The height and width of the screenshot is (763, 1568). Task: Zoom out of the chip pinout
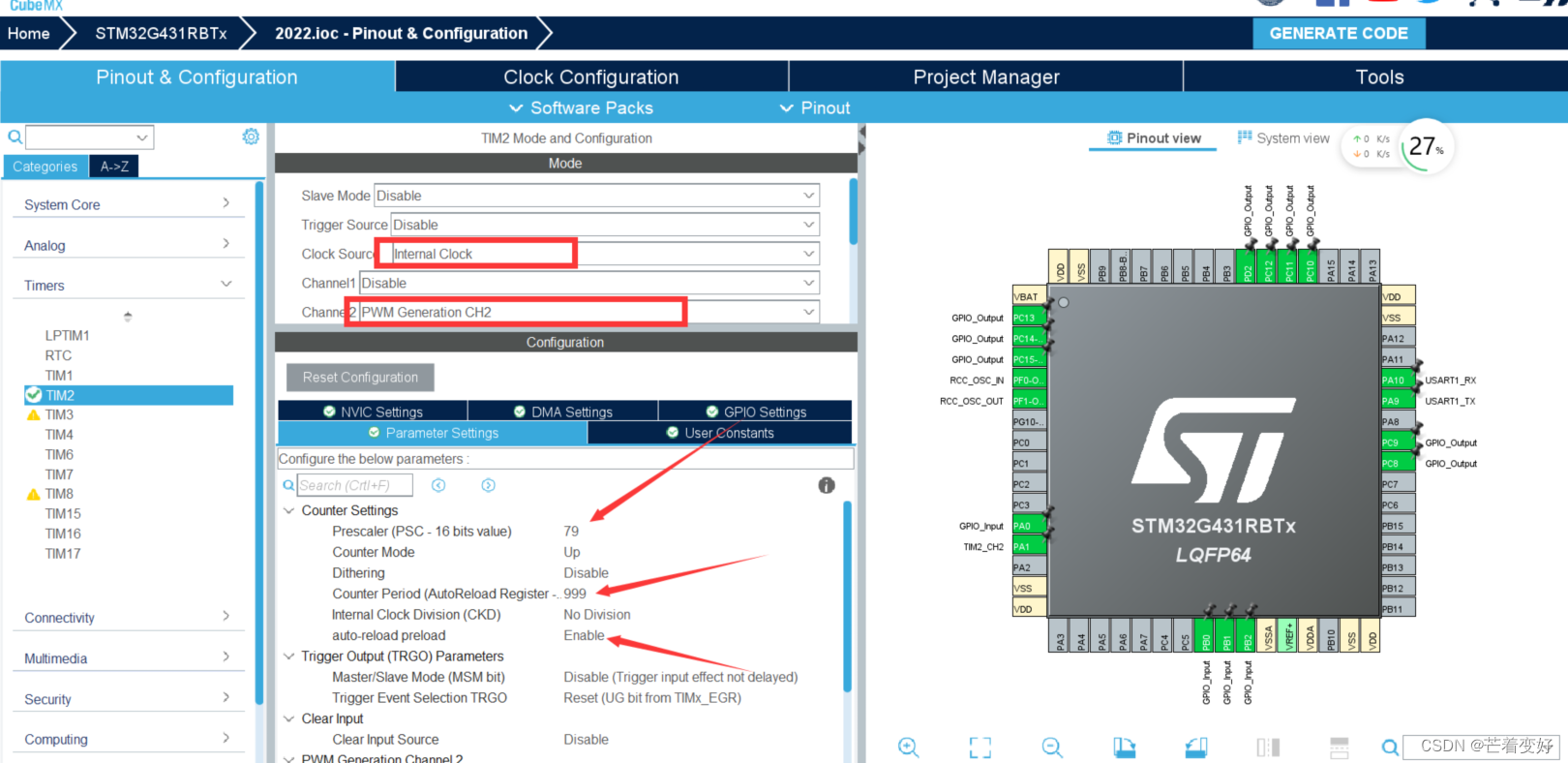click(x=1052, y=747)
